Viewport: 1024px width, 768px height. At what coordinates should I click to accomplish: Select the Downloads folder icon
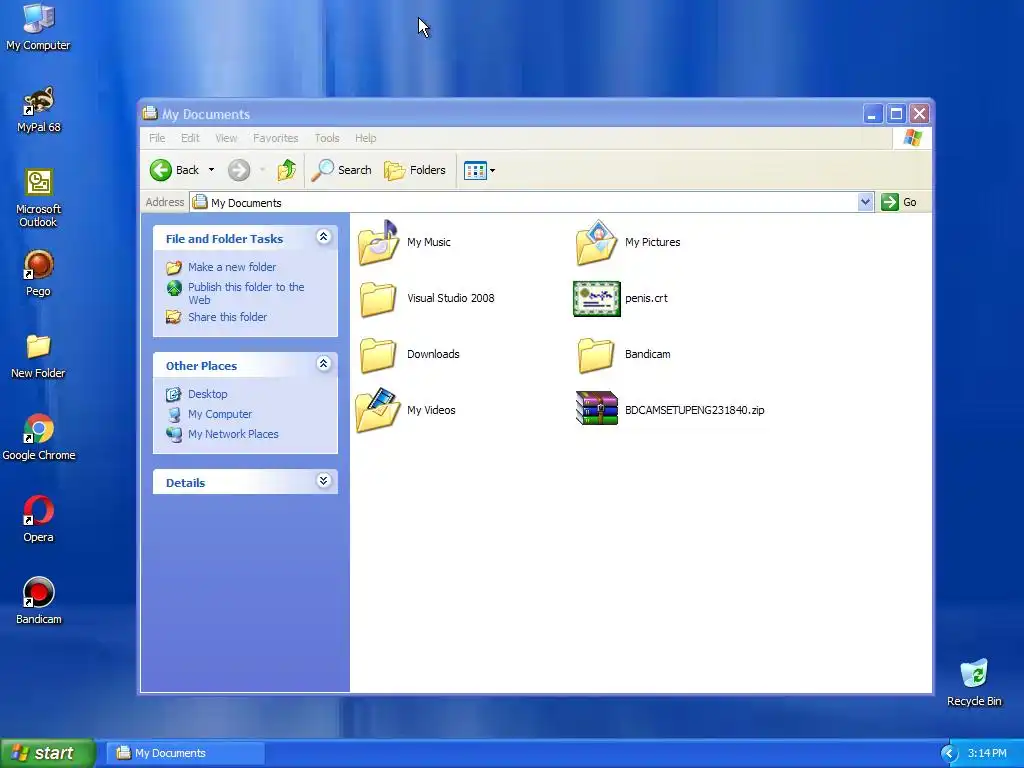tap(378, 355)
